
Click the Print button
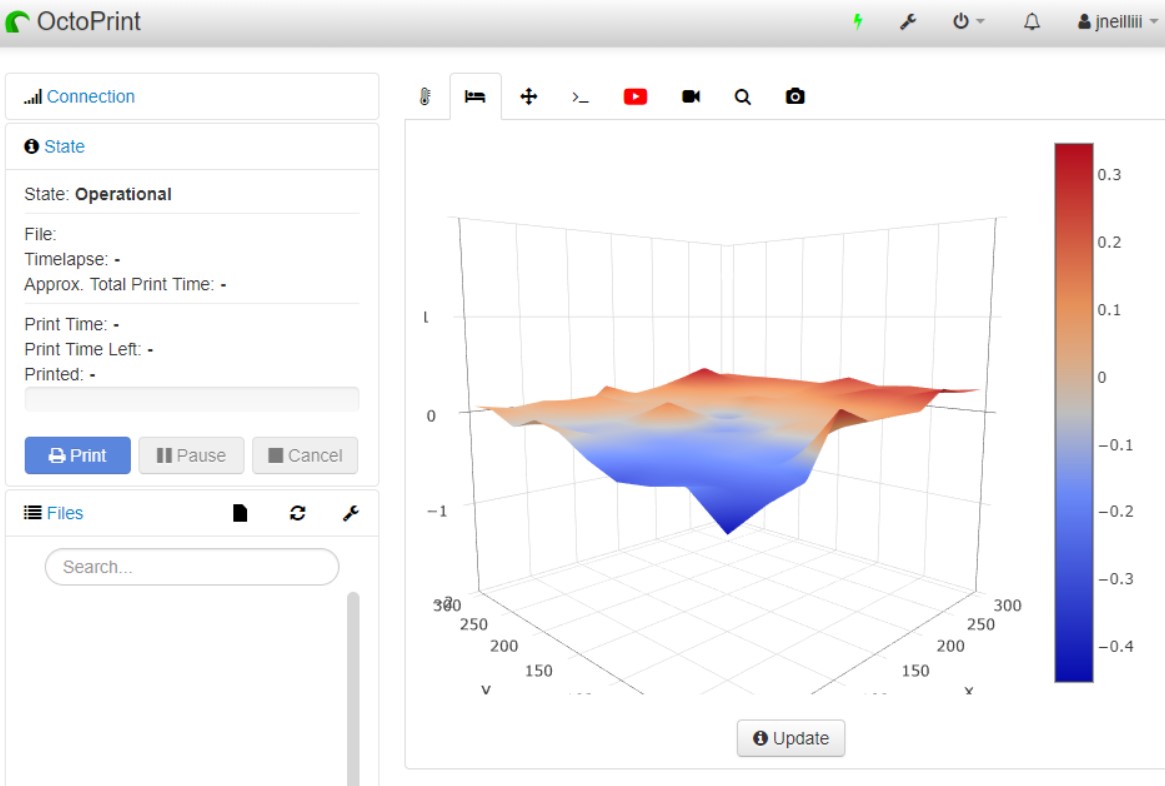pyautogui.click(x=77, y=455)
